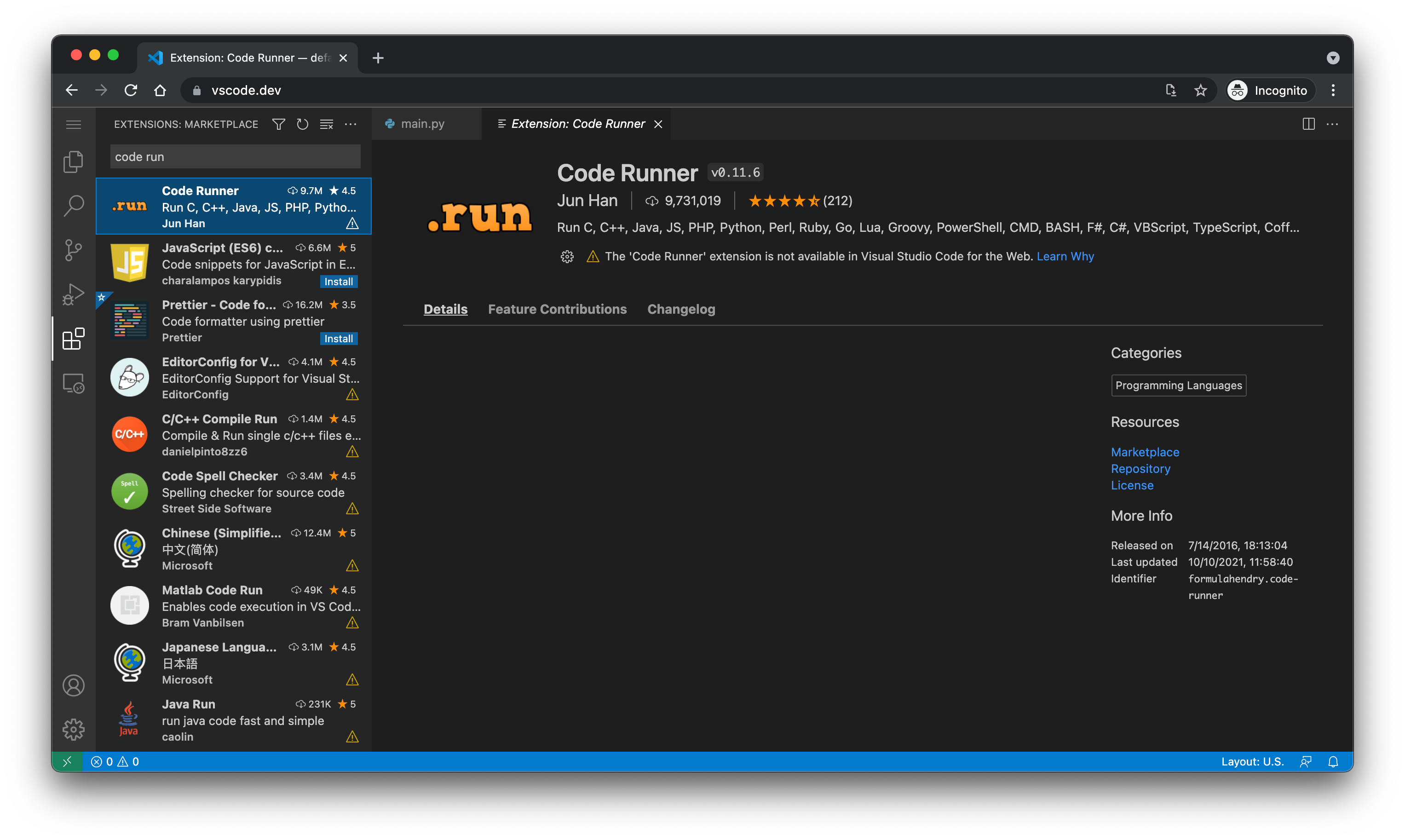Install the Prettier code formatter extension
This screenshot has height=840, width=1405.
[339, 339]
